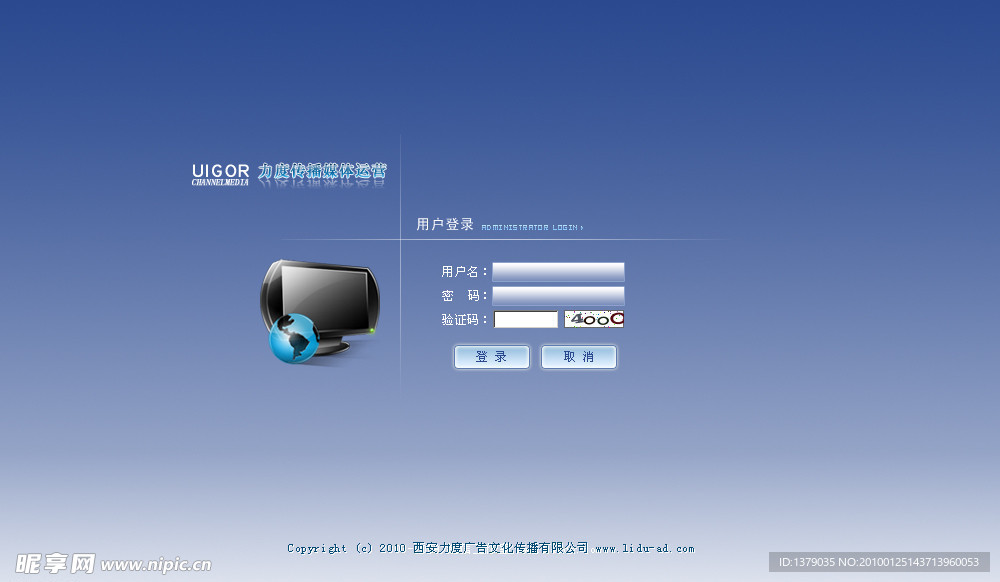This screenshot has height=582, width=1000.
Task: Click the ID and NO image info text
Action: pos(879,562)
